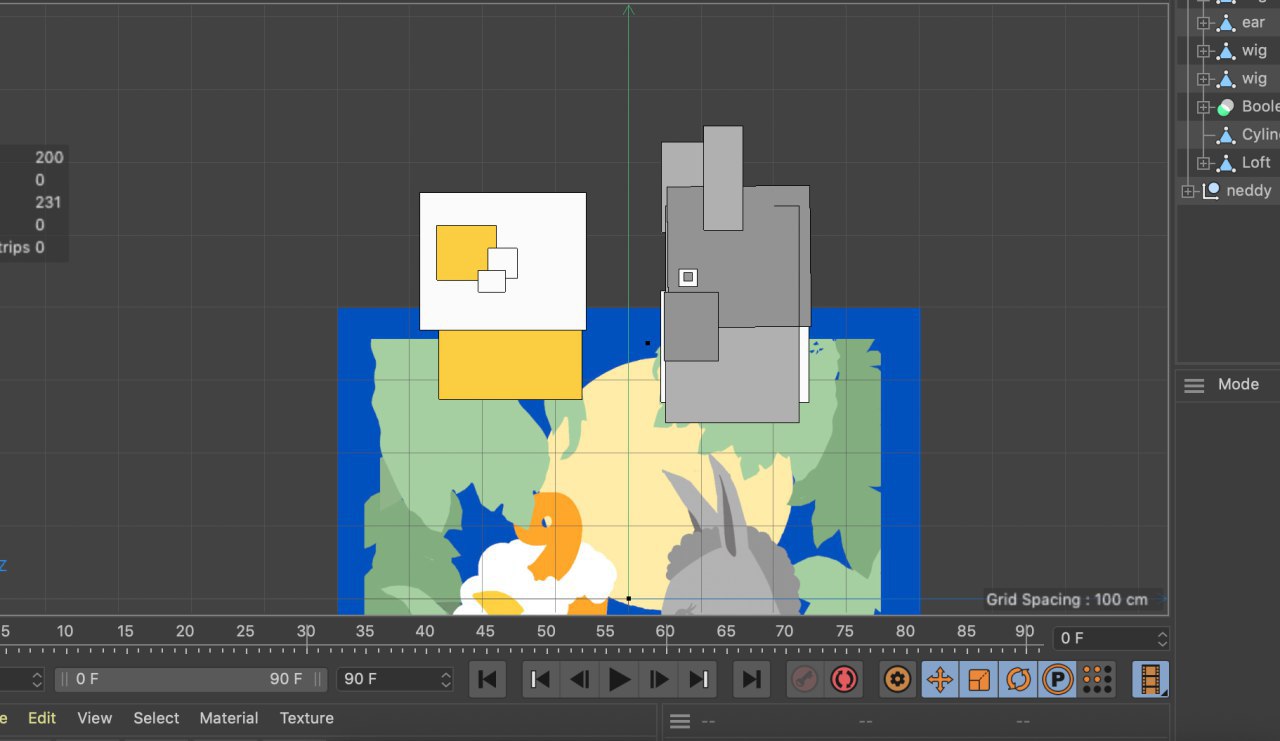The image size is (1280, 741).
Task: Click the Loft polygon object icon
Action: (1225, 163)
